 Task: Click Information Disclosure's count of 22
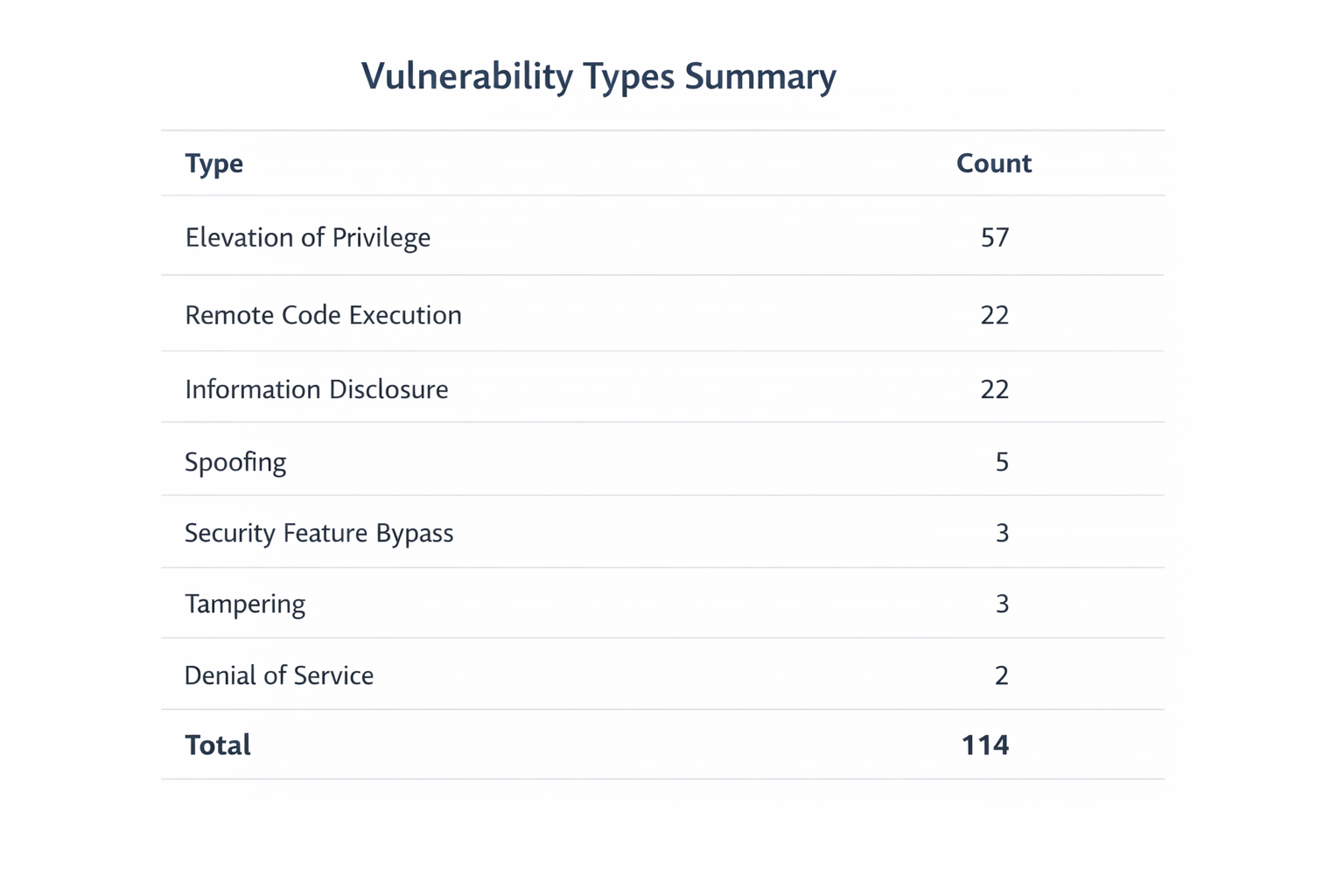995,389
